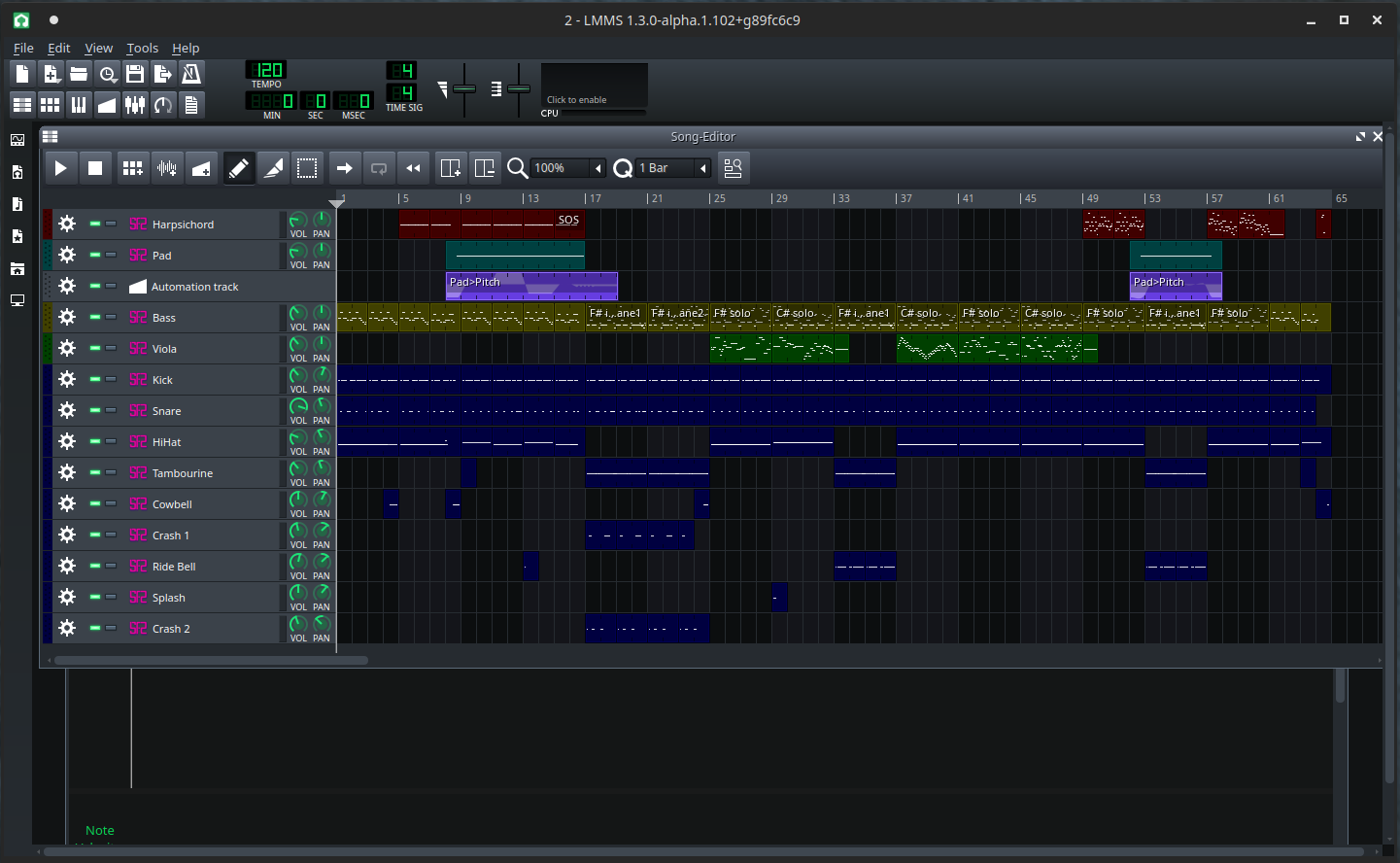Stop song playback
The height and width of the screenshot is (863, 1400).
[95, 168]
